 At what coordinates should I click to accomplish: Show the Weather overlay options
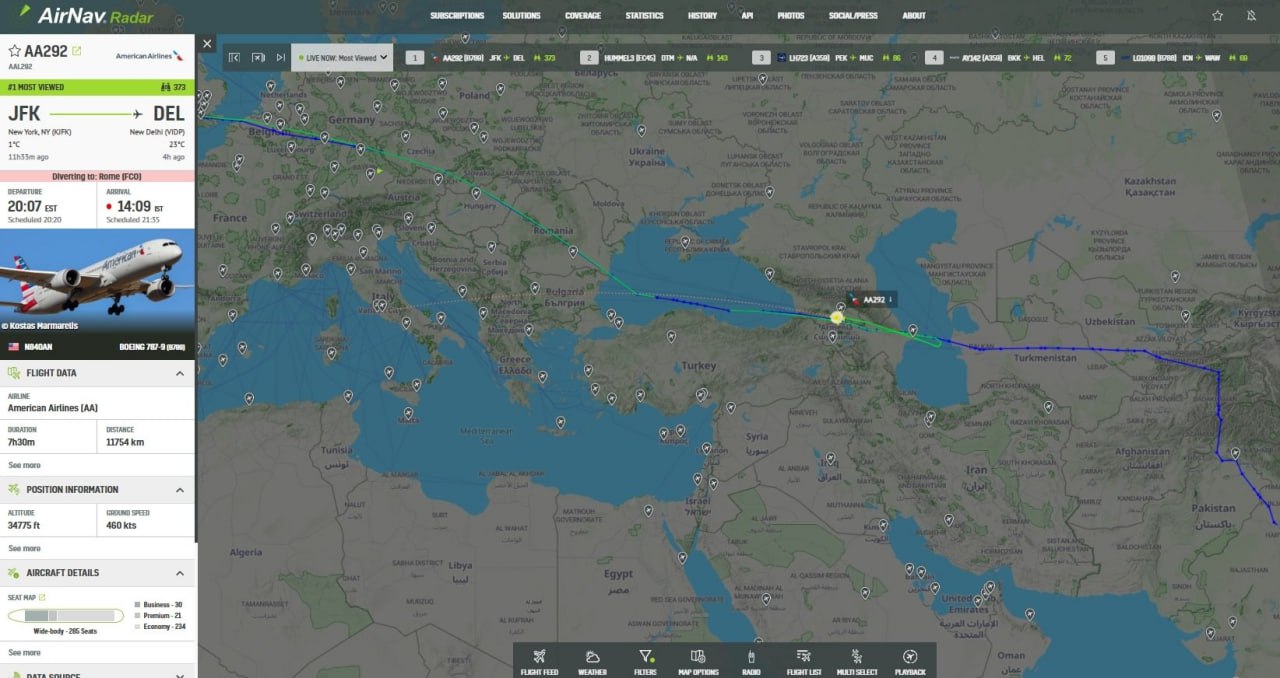pos(592,661)
